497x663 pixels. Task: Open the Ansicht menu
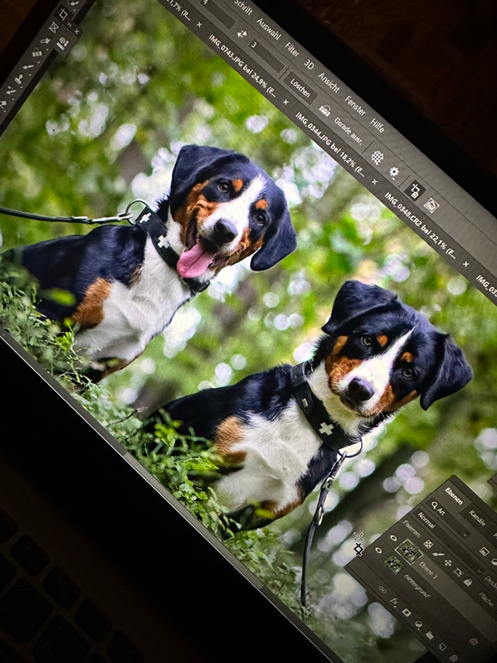pos(328,82)
